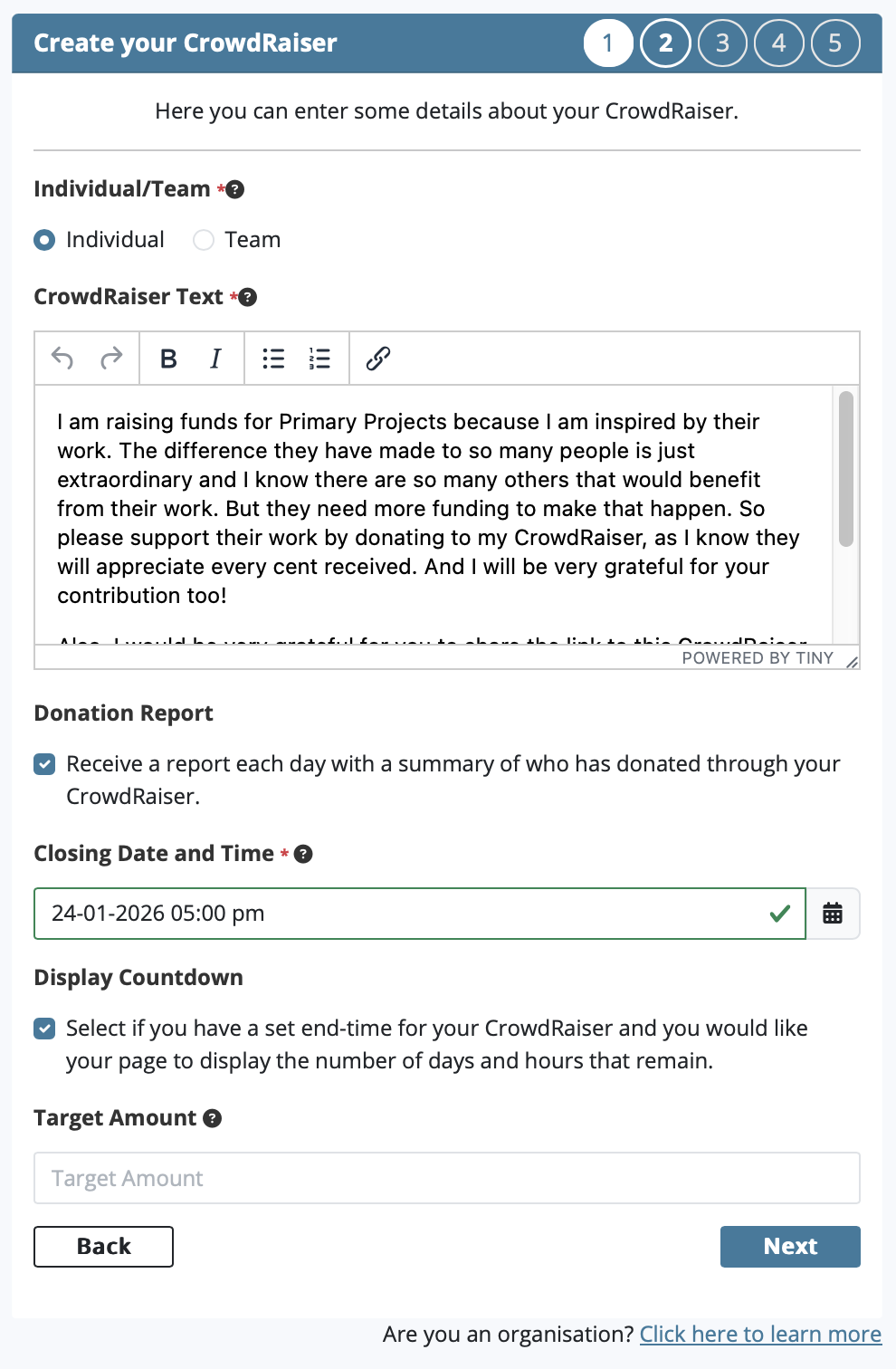
Task: Uncheck the Display Countdown option
Action: click(43, 1029)
